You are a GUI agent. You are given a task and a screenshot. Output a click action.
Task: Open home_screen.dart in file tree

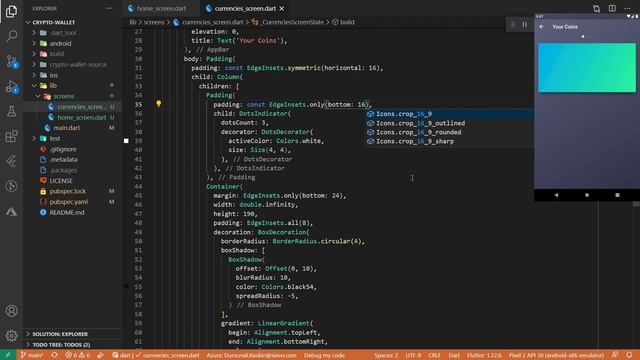click(81, 117)
